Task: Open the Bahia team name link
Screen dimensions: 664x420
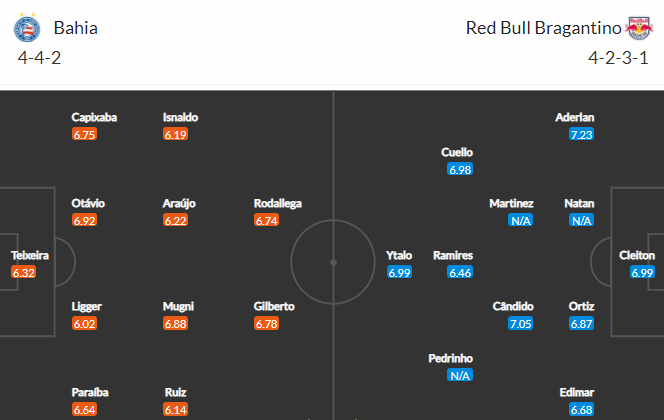Action: point(76,28)
